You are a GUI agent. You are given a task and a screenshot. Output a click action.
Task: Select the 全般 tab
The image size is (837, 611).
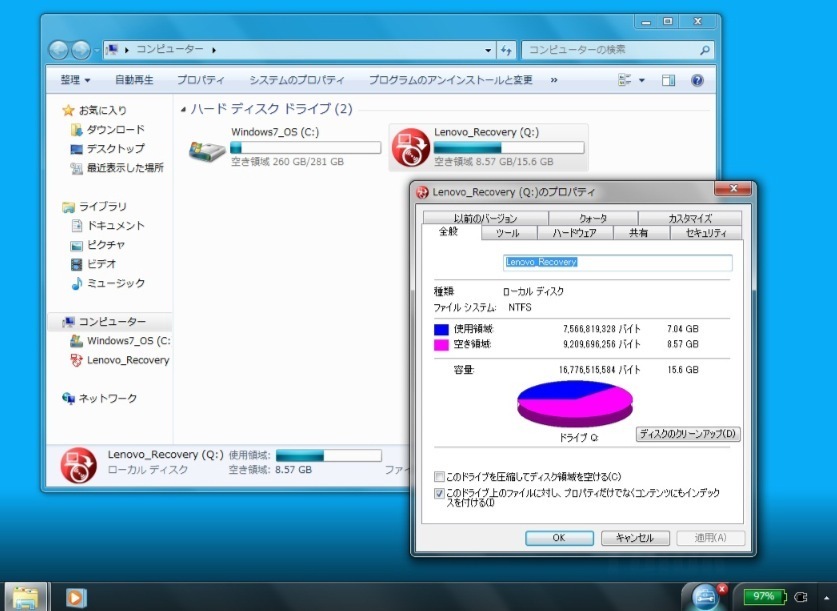[448, 232]
